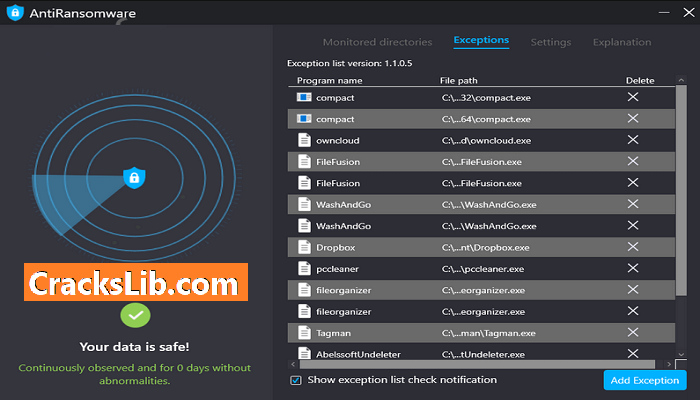Click the scroll down arrow of exception list

click(x=681, y=354)
